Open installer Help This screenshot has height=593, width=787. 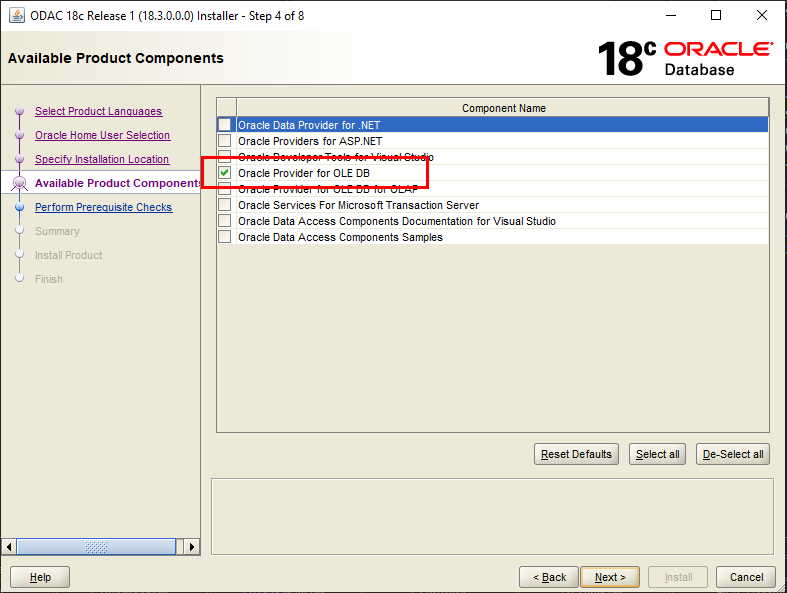[40, 577]
